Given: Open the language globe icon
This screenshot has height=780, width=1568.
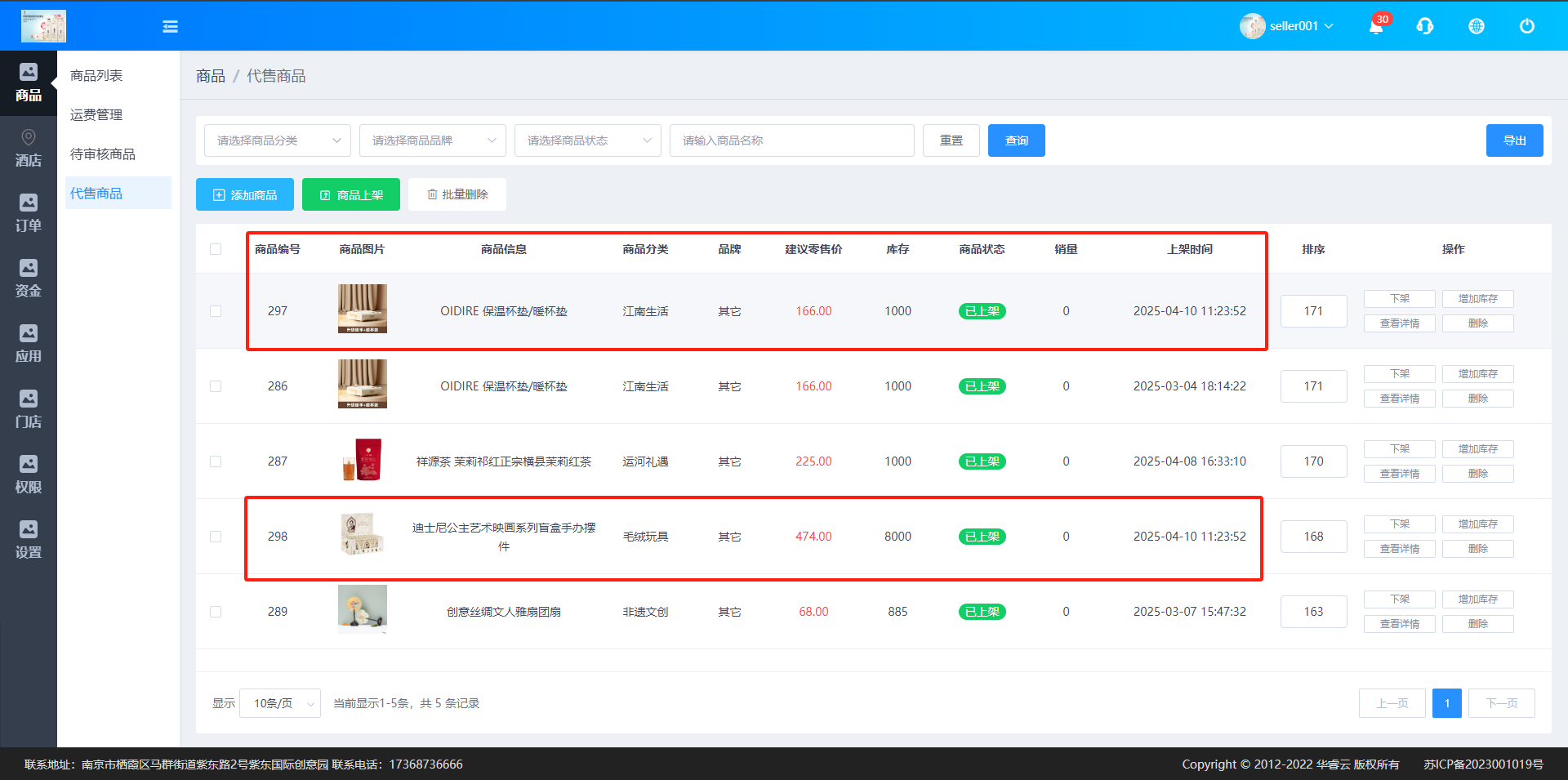Looking at the screenshot, I should point(1476,26).
